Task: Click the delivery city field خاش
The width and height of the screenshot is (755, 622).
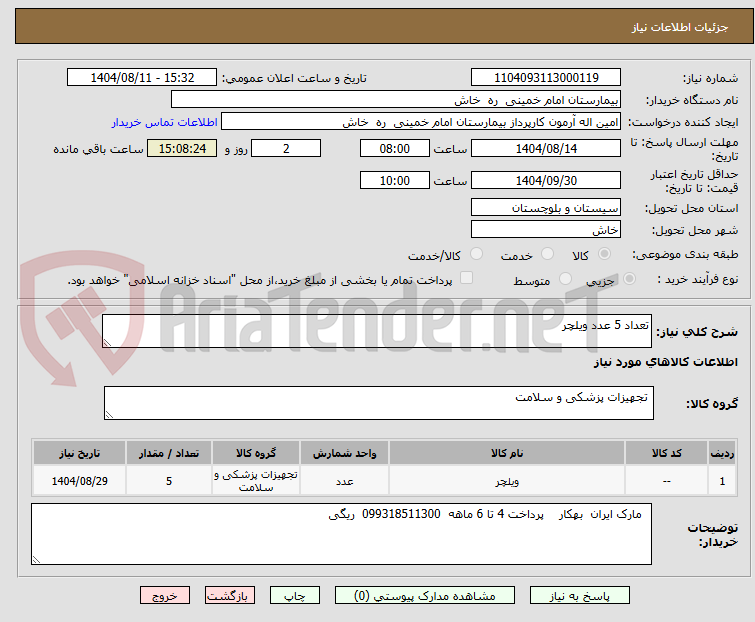Action: point(546,230)
